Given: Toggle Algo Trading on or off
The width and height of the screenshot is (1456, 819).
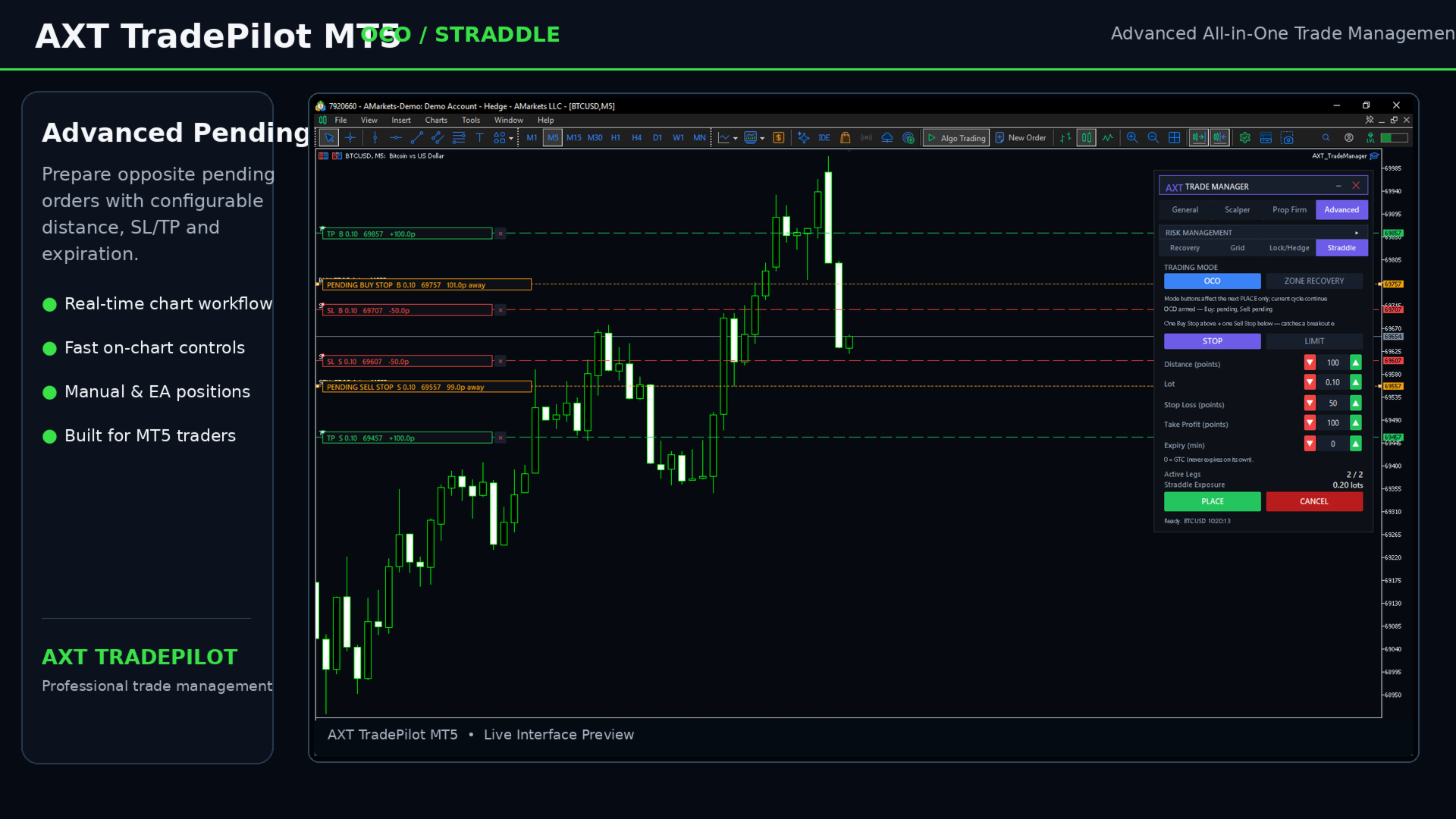Looking at the screenshot, I should [956, 138].
